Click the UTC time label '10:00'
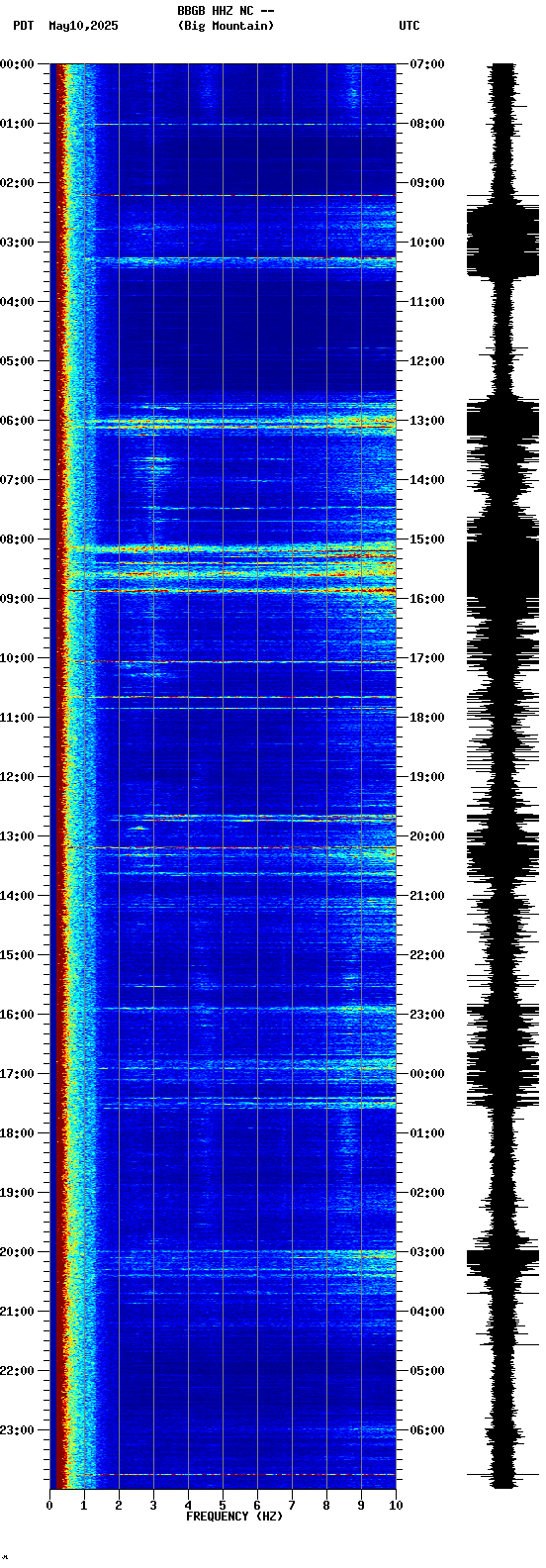Viewport: 546px width, 1568px height. coord(427,243)
